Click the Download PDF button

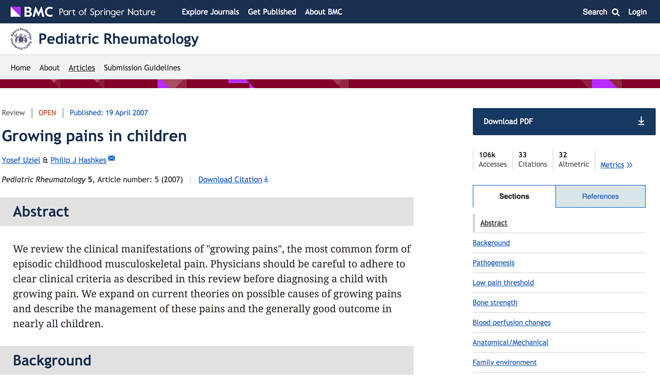click(x=564, y=121)
